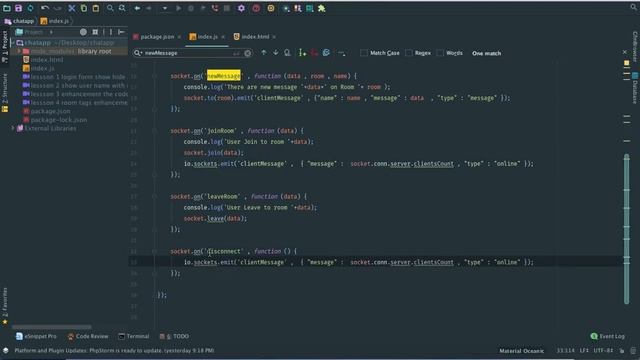
Task: Close the package.json tab
Action: click(179, 37)
